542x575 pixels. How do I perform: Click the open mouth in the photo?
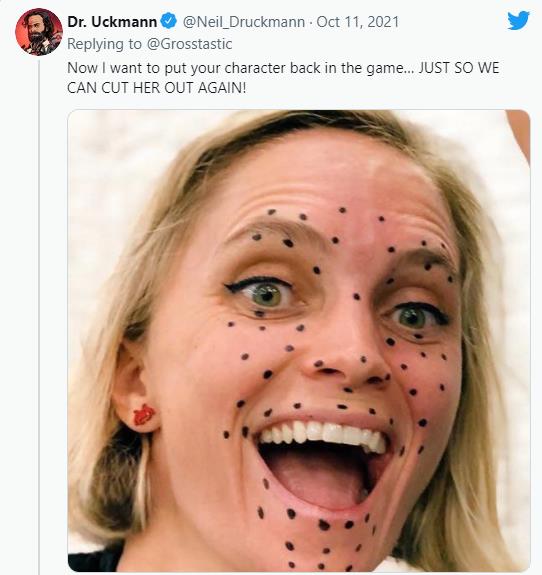321,468
